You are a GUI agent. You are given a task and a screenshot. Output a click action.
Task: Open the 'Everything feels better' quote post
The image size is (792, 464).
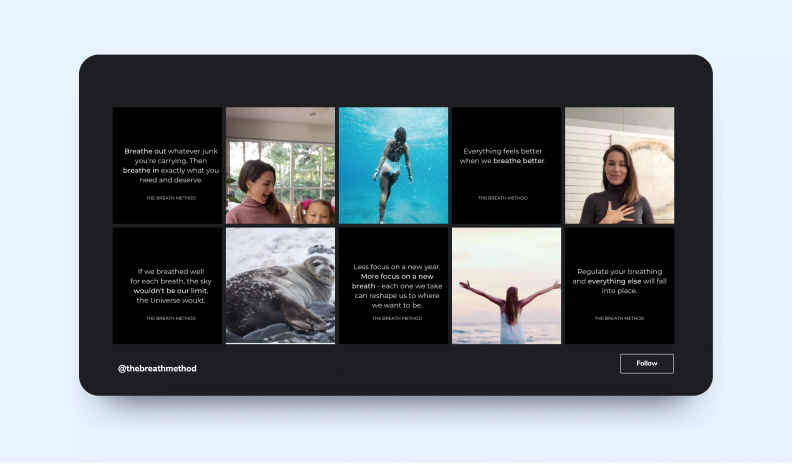[x=507, y=165]
